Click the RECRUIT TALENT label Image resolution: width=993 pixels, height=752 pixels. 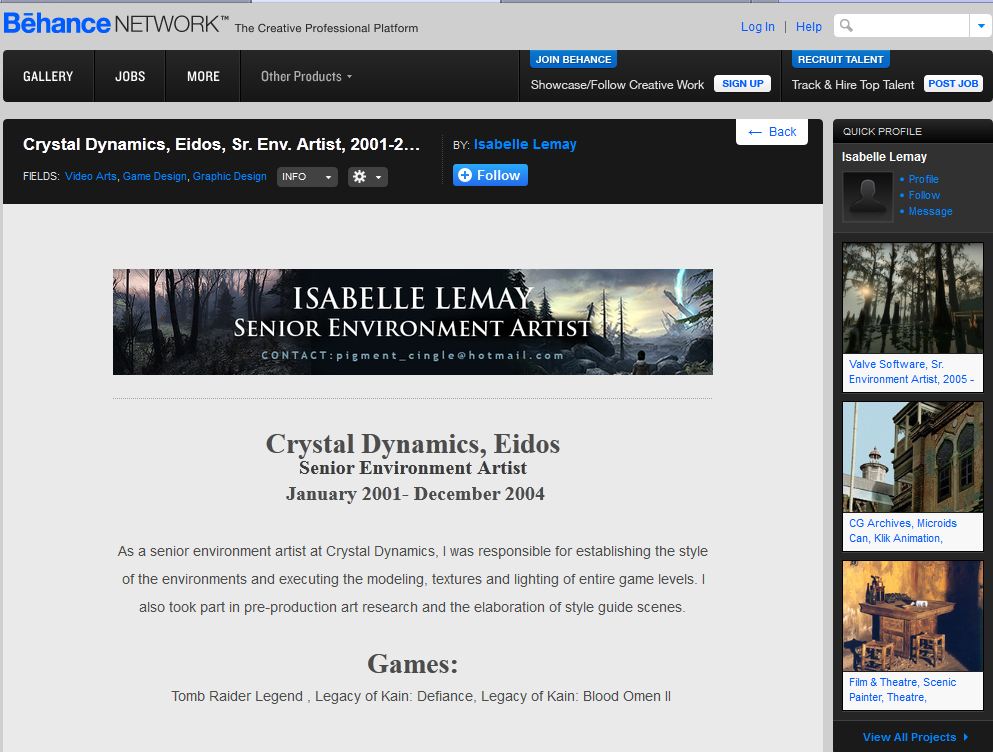click(x=840, y=60)
